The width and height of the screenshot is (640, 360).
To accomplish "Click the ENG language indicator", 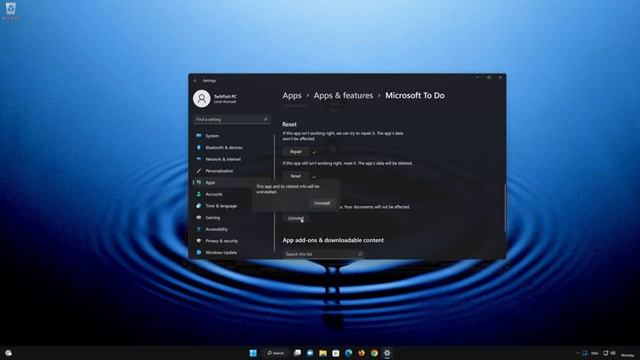I will tap(595, 353).
